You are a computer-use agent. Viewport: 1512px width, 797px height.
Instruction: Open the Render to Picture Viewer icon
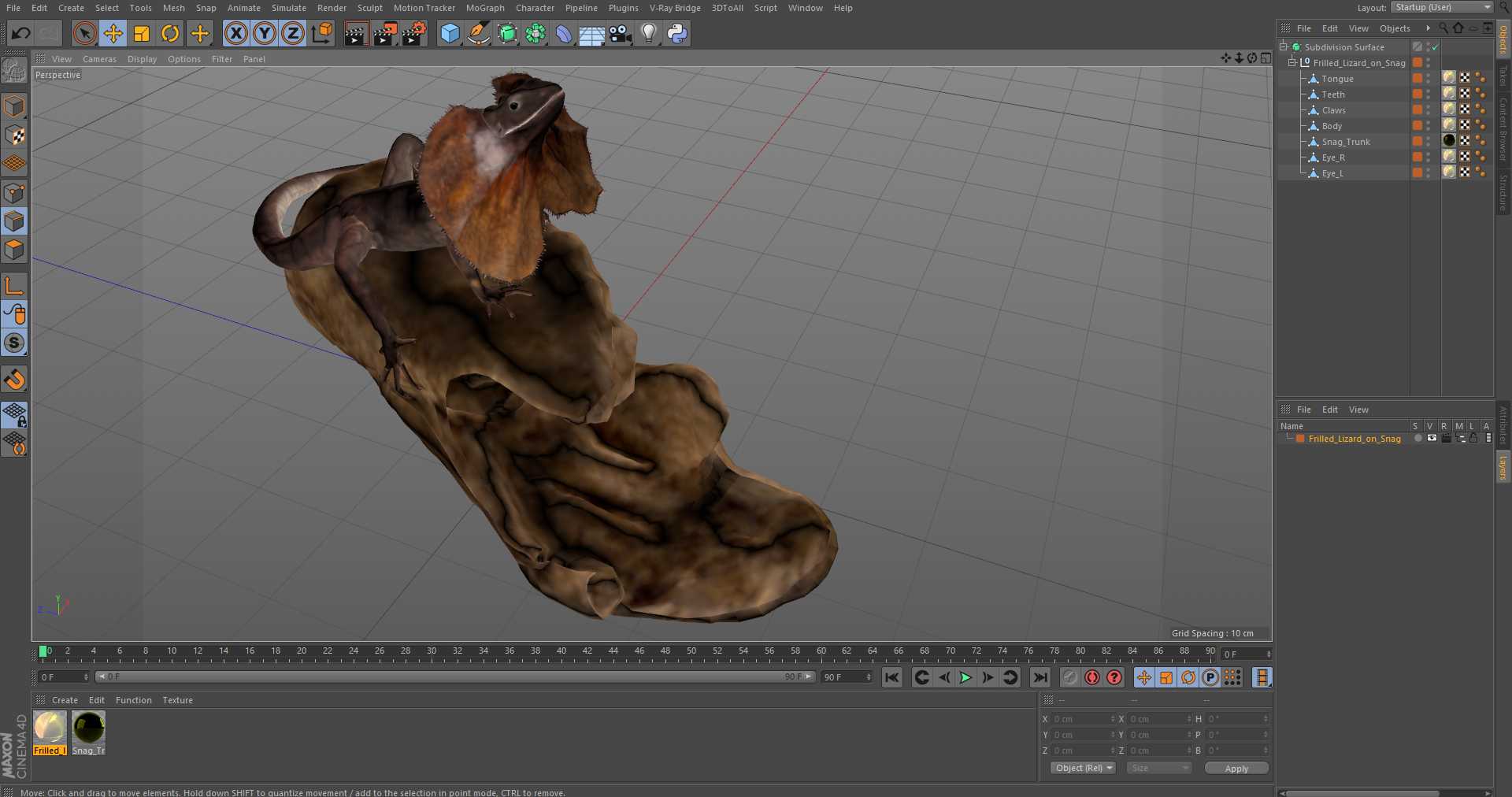[x=384, y=33]
